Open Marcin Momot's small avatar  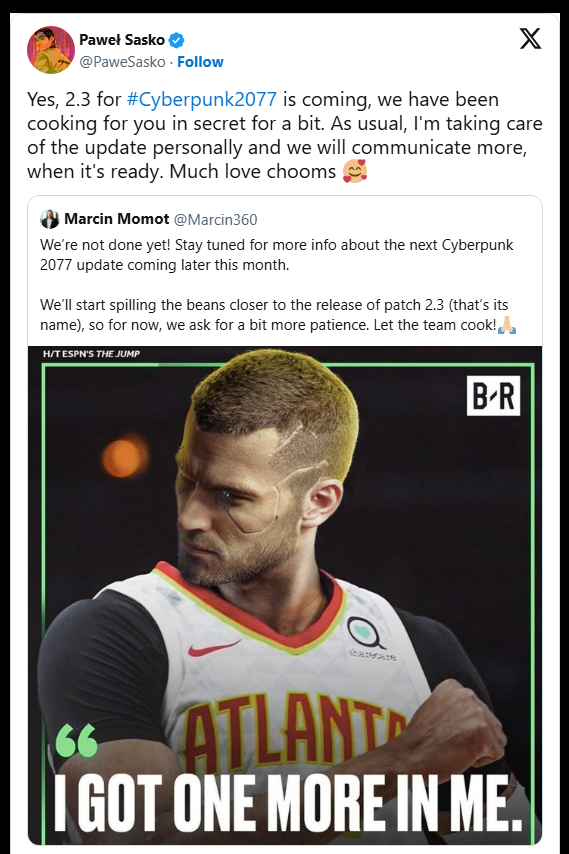pos(50,219)
